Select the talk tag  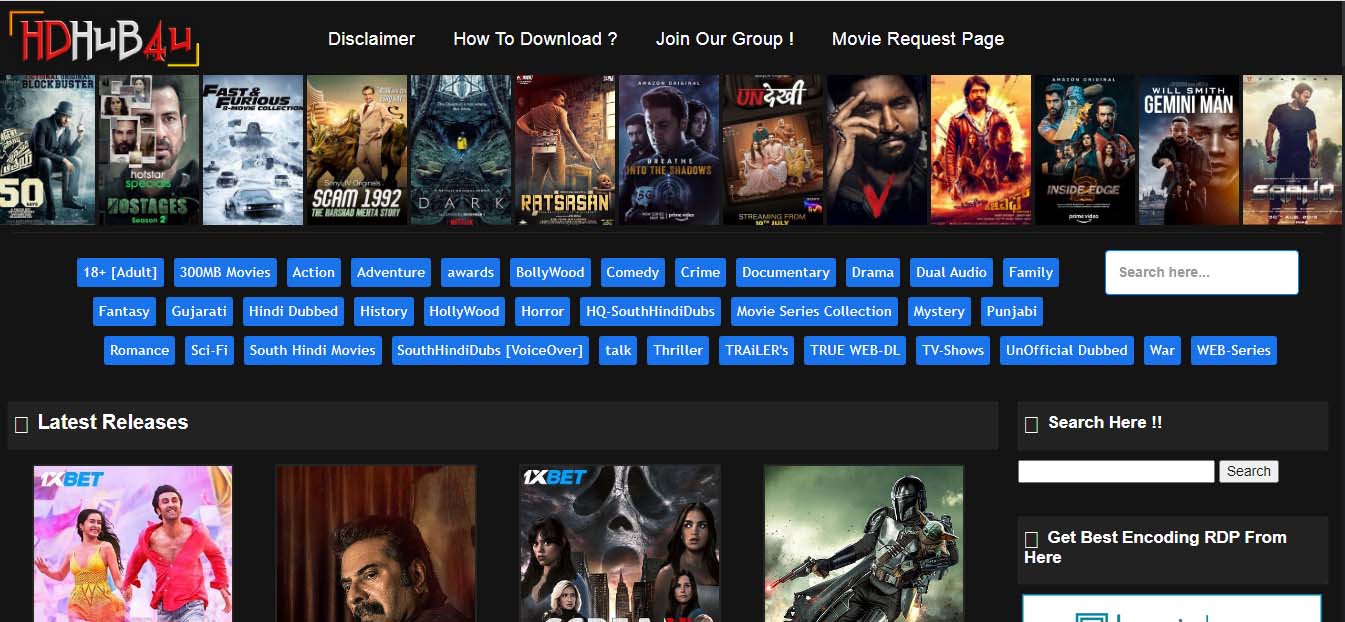(619, 350)
